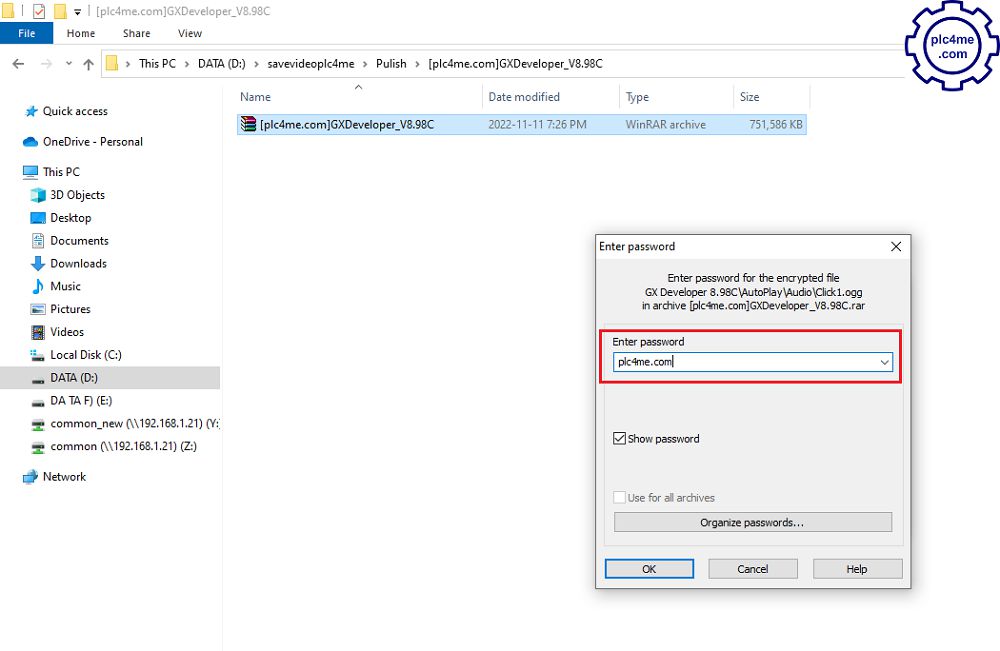
Task: Click the WinRAR archive file icon
Action: click(248, 125)
